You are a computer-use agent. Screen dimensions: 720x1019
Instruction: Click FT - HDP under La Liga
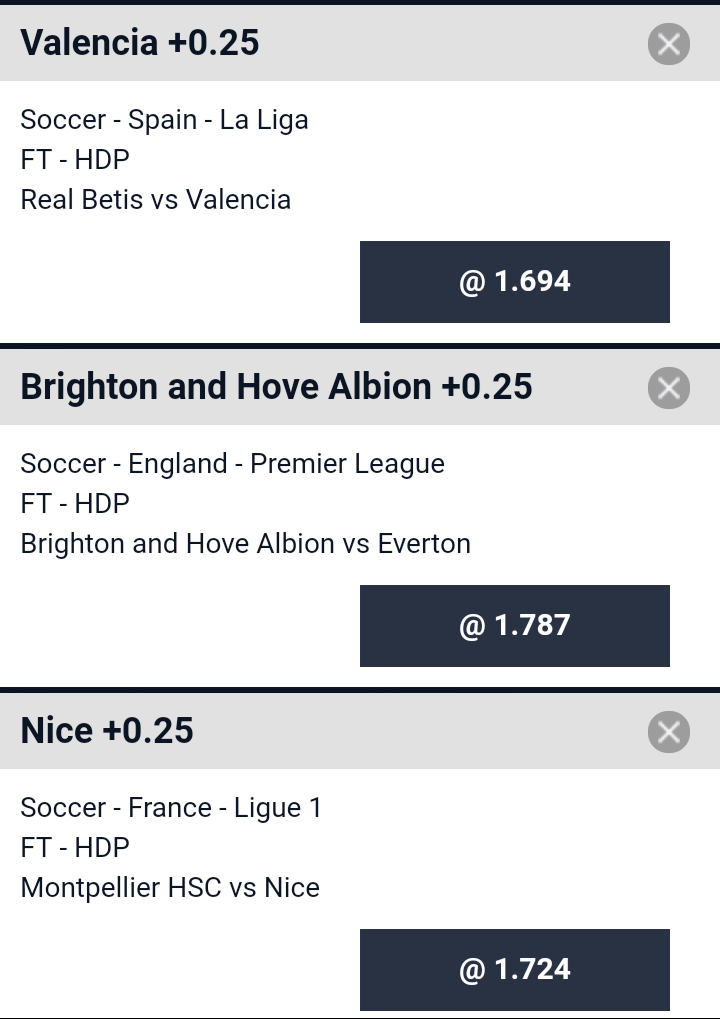pos(75,160)
